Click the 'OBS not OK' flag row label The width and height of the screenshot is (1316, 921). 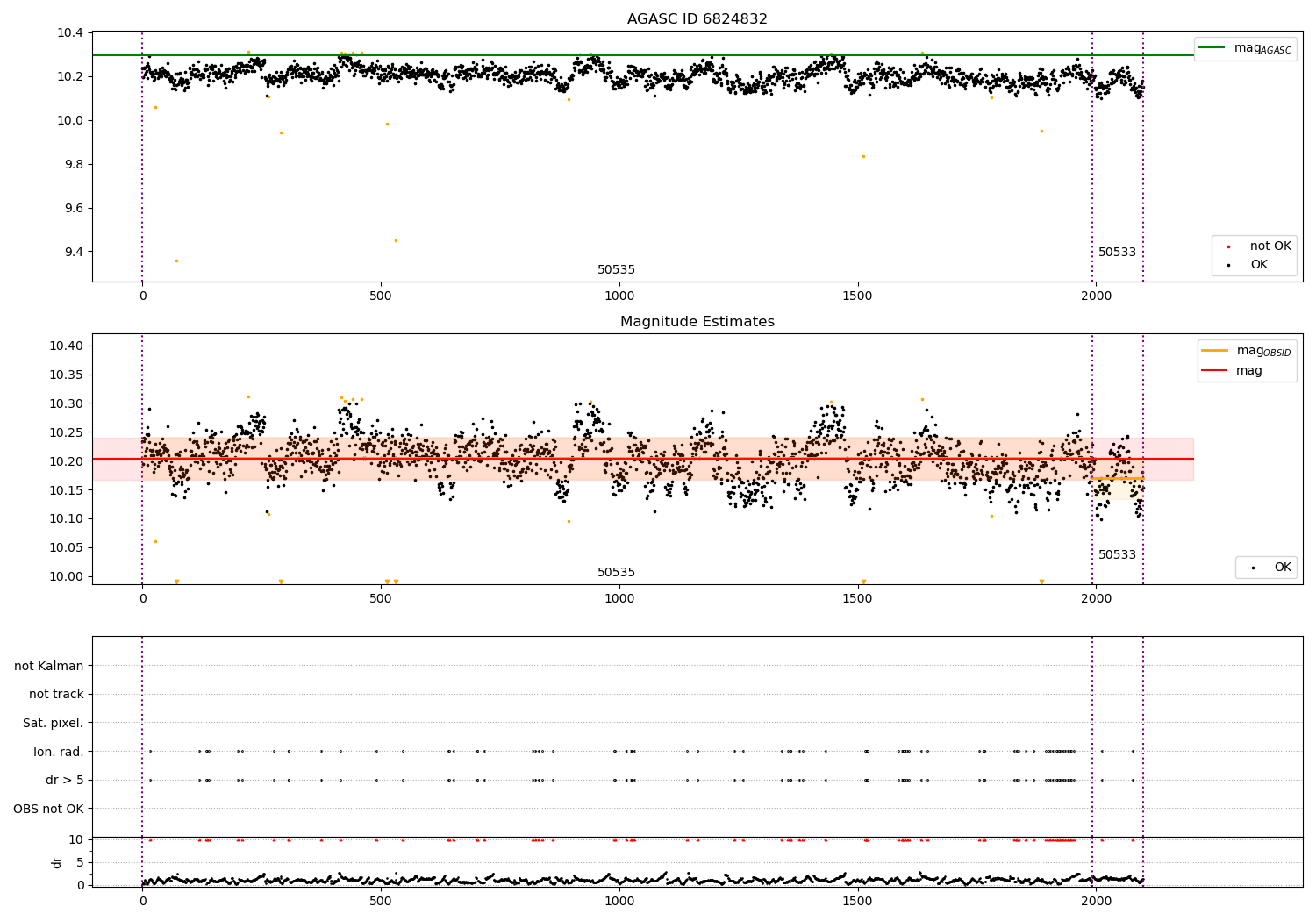pyautogui.click(x=48, y=809)
